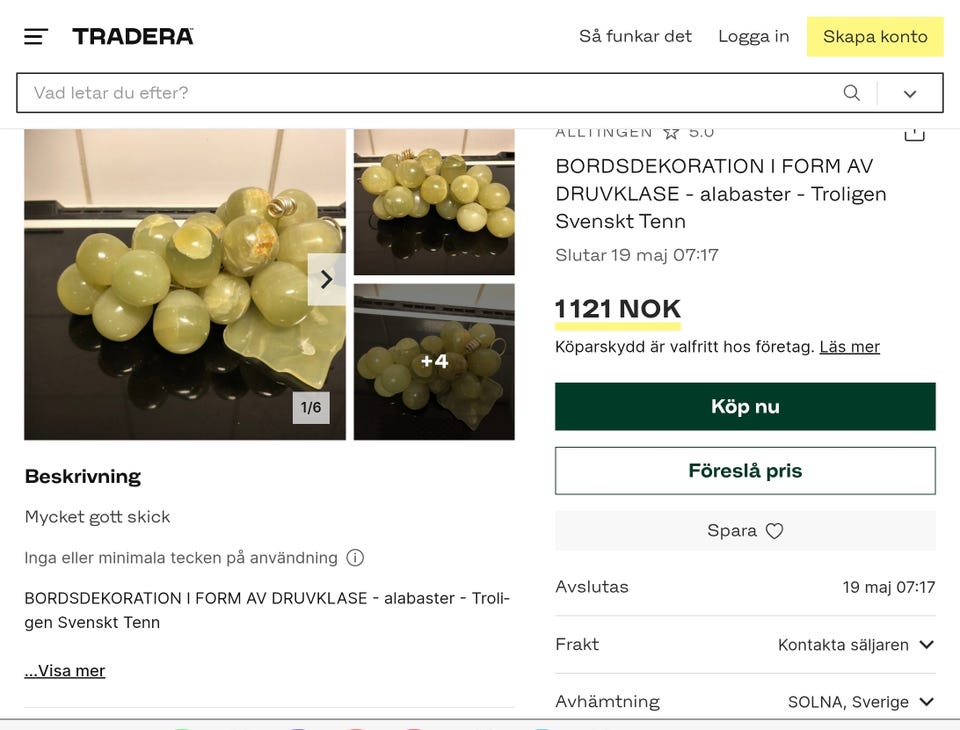Open search category dropdown chevron
960x730 pixels.
(x=910, y=94)
